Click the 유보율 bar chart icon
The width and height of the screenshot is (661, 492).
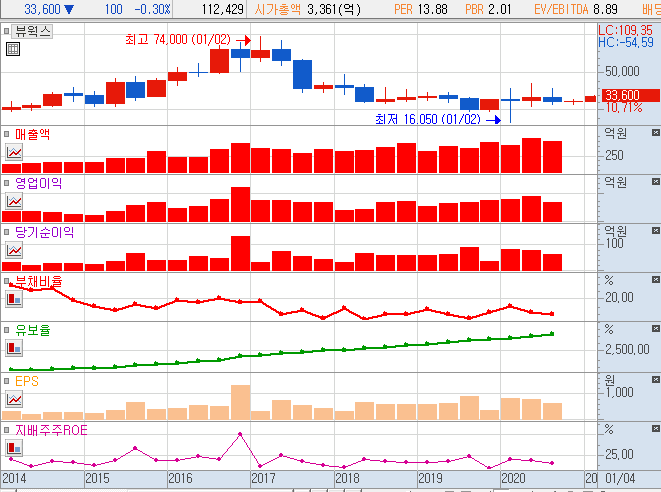click(x=14, y=348)
